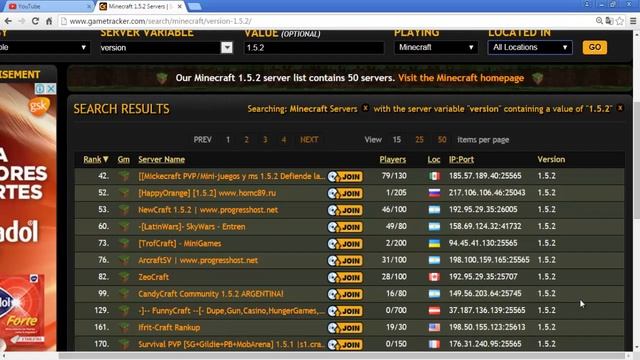Click the gametracker.com address bar
The width and height of the screenshot is (640, 360).
327,21
